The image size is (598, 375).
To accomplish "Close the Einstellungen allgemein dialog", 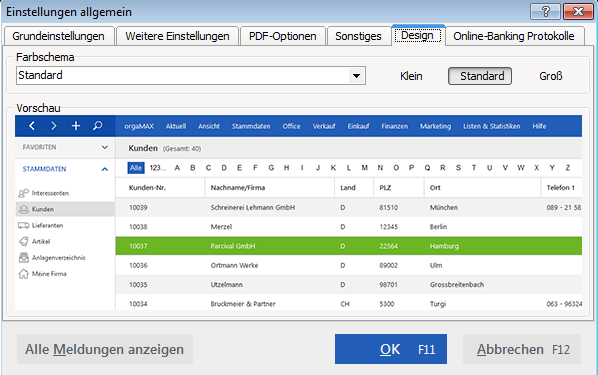I will 578,12.
